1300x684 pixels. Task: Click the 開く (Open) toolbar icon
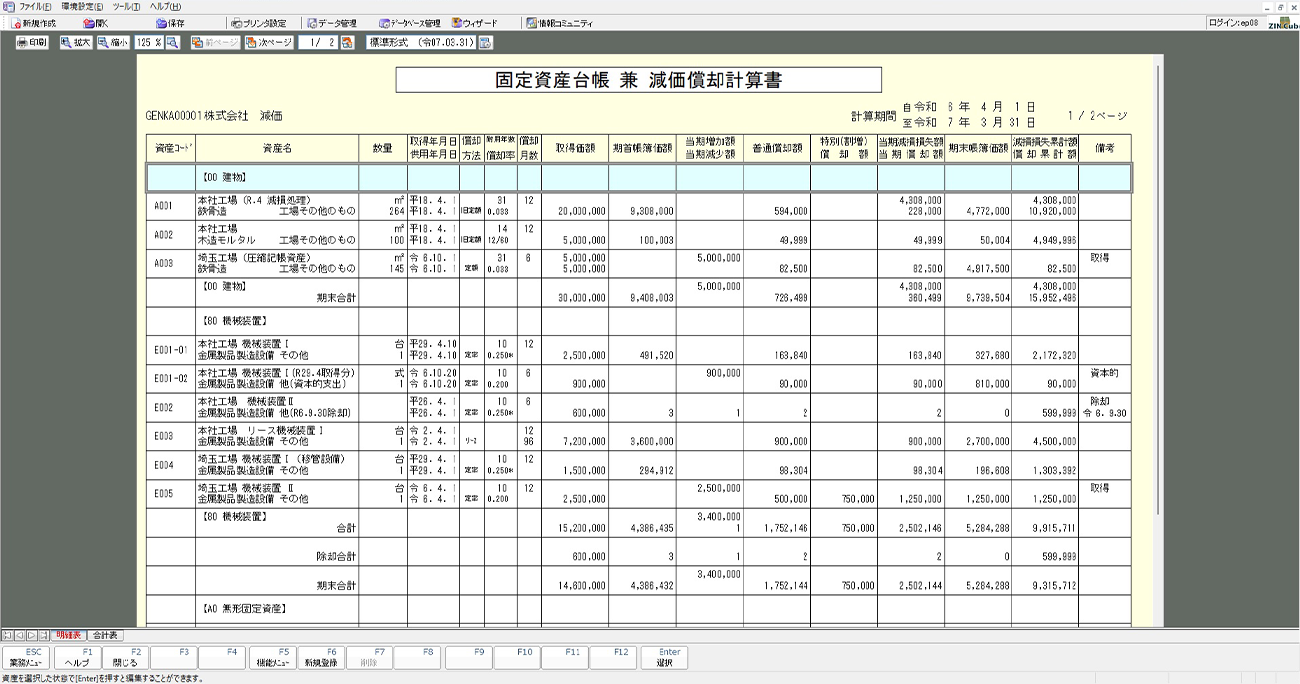point(96,23)
